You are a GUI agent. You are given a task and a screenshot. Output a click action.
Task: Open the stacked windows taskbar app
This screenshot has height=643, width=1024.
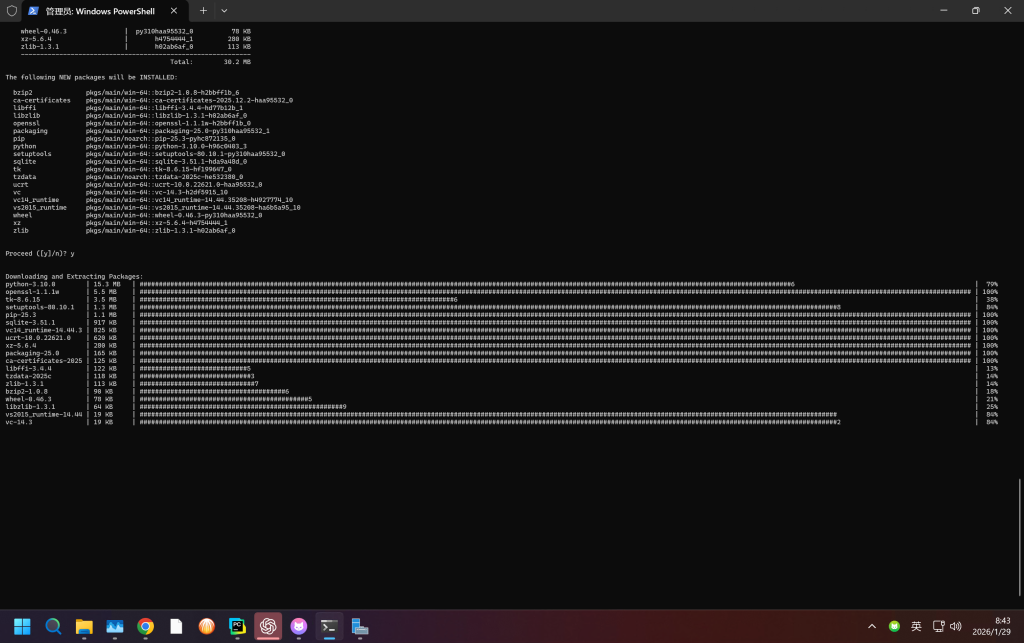click(x=360, y=627)
